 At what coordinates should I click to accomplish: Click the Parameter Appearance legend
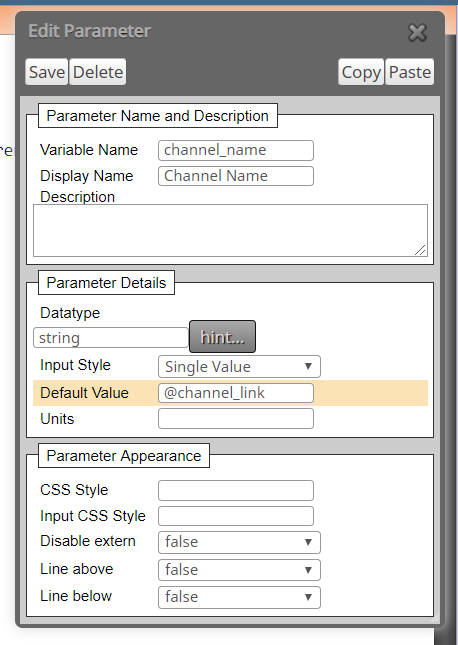pos(124,456)
